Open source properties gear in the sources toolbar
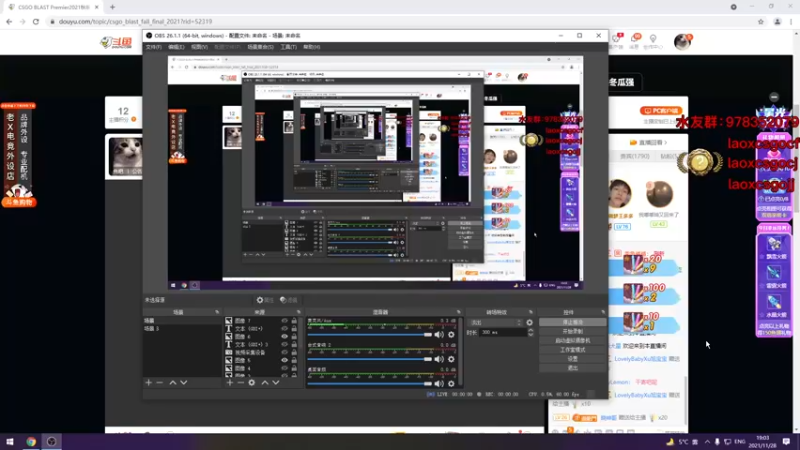Screen dimensions: 800x450 (x=252, y=383)
